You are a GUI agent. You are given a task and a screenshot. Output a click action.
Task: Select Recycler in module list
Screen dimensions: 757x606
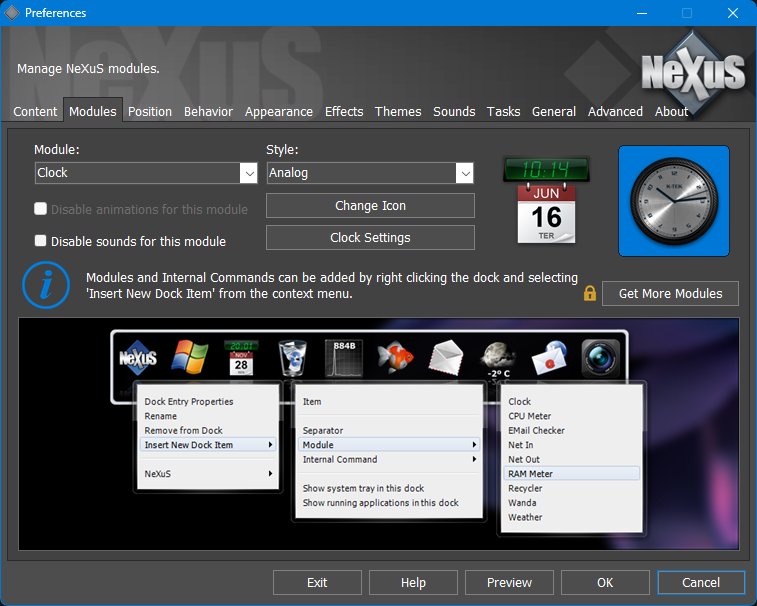[x=572, y=488]
